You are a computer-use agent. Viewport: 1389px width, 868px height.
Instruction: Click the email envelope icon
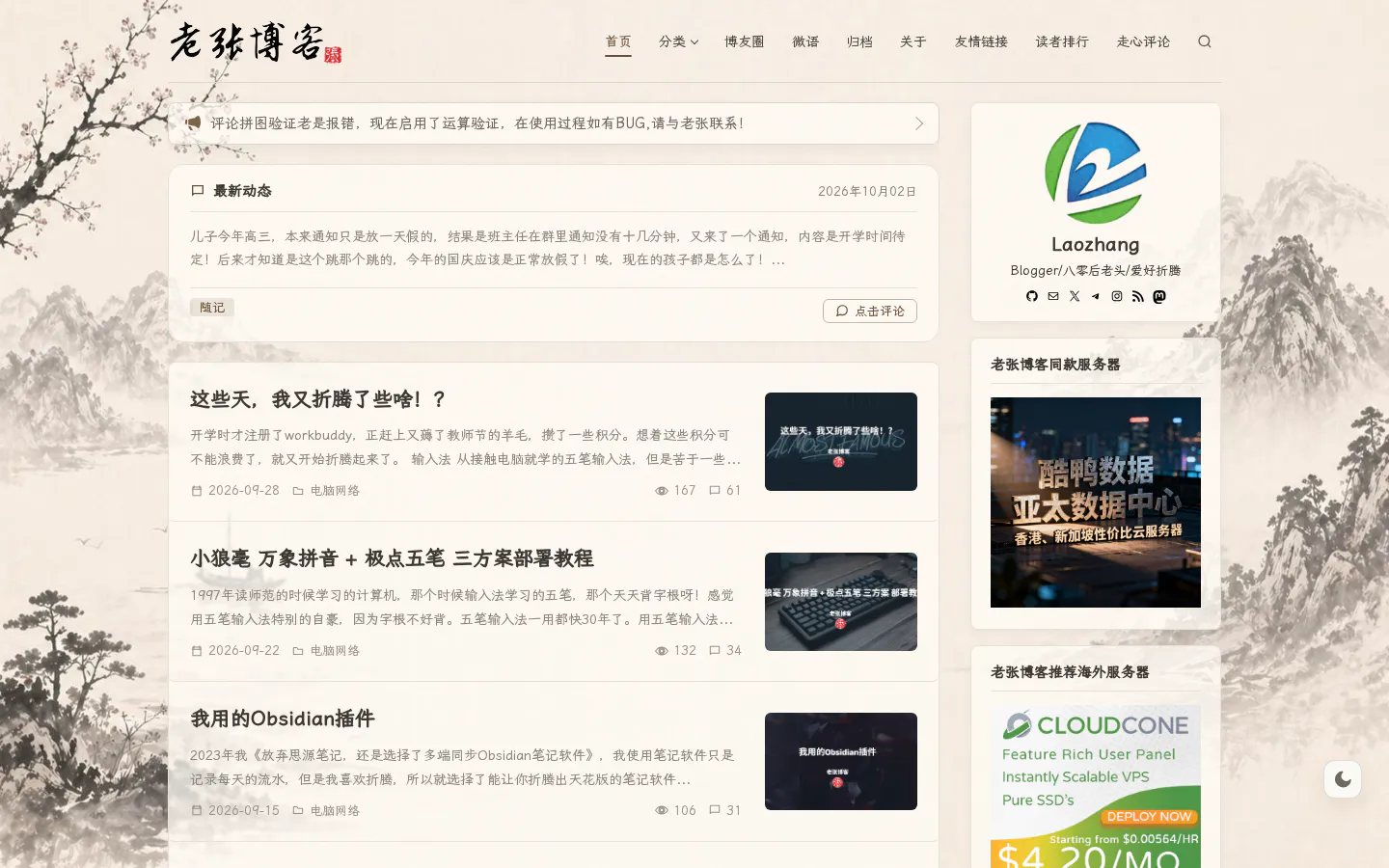click(1053, 296)
